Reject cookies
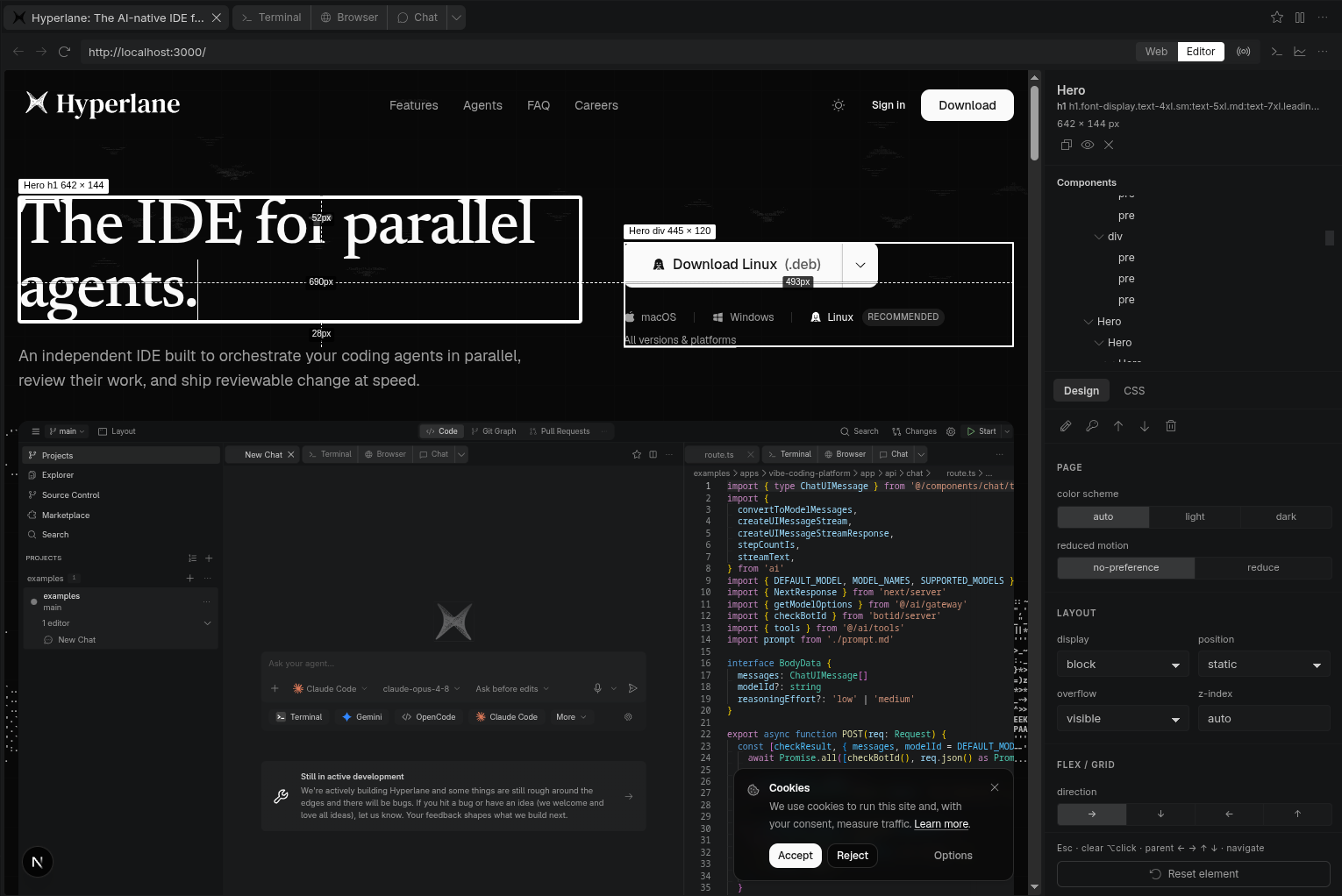 click(853, 856)
